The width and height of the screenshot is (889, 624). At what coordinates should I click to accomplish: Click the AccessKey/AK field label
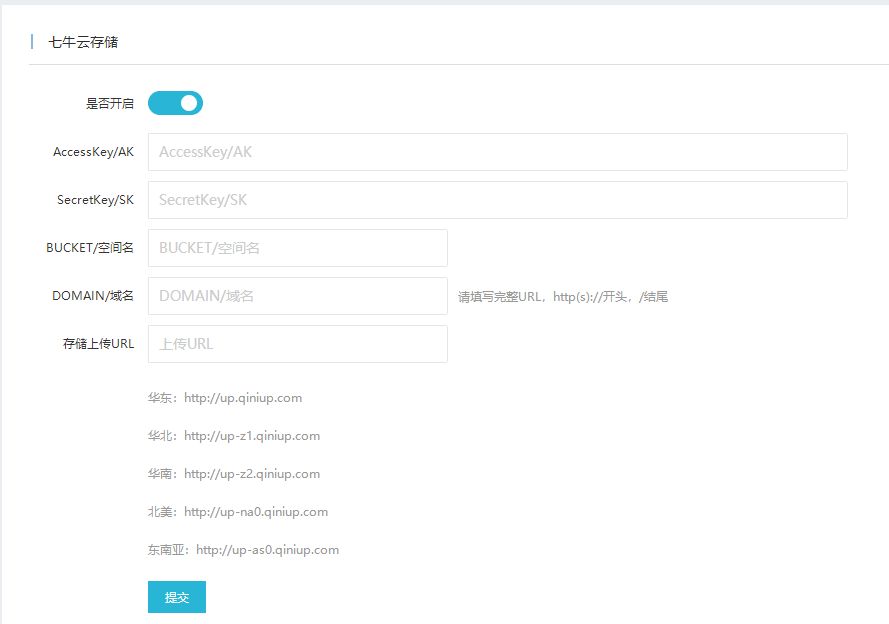click(x=94, y=151)
